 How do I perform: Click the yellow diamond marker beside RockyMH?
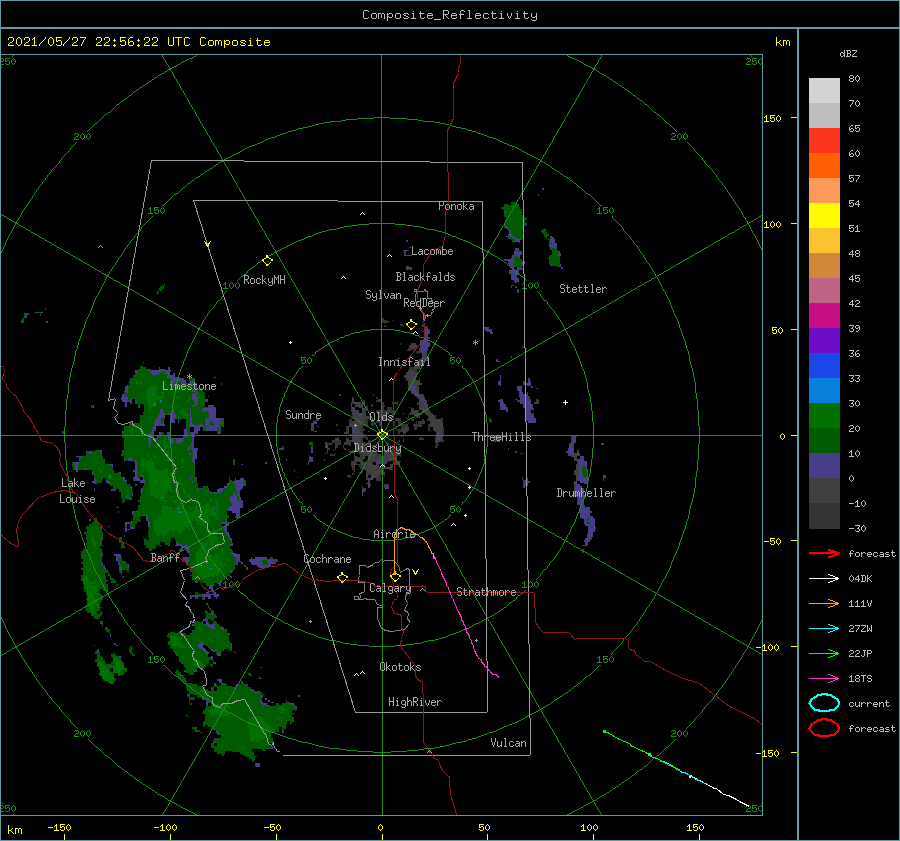tap(267, 261)
